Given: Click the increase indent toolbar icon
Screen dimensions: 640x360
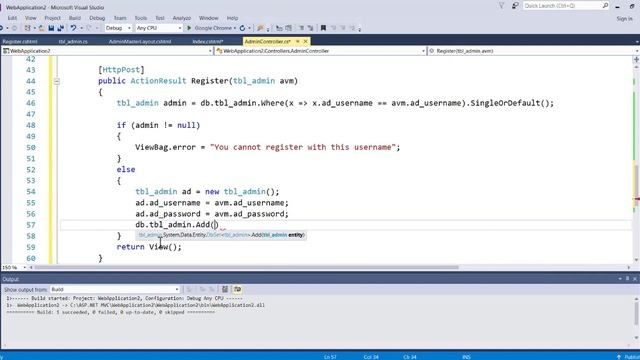Looking at the screenshot, I should click(x=289, y=28).
